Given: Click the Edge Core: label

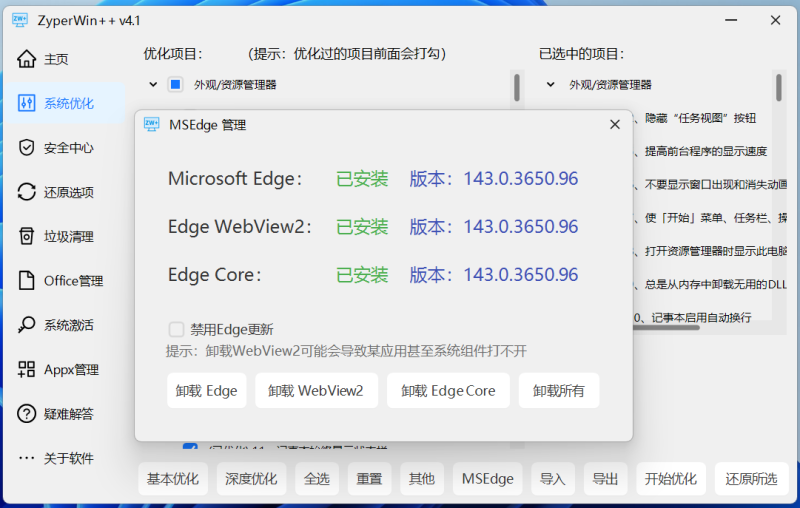Looking at the screenshot, I should click(x=215, y=275).
